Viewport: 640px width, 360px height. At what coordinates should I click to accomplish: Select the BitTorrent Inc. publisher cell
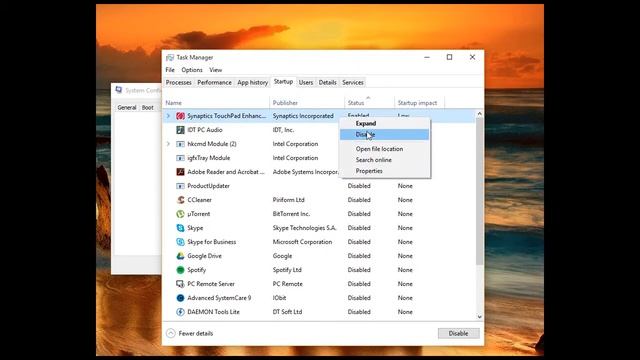(x=291, y=214)
